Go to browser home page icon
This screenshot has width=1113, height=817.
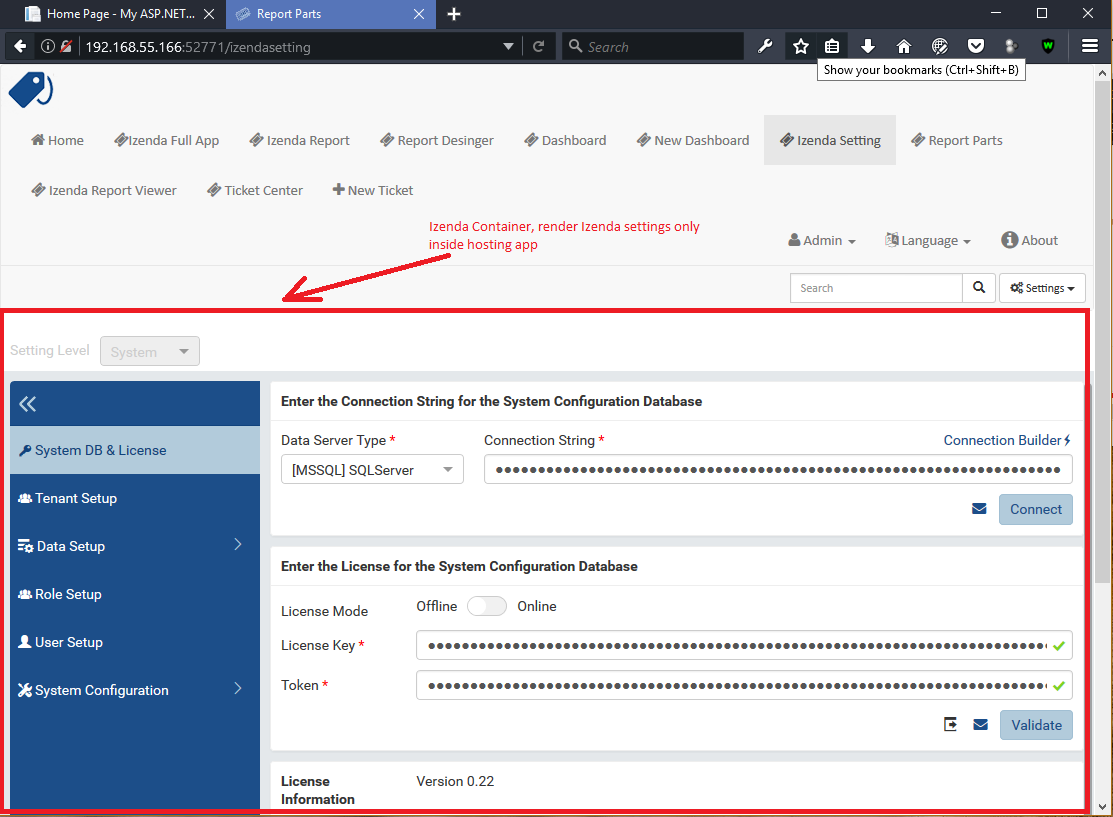pos(904,47)
